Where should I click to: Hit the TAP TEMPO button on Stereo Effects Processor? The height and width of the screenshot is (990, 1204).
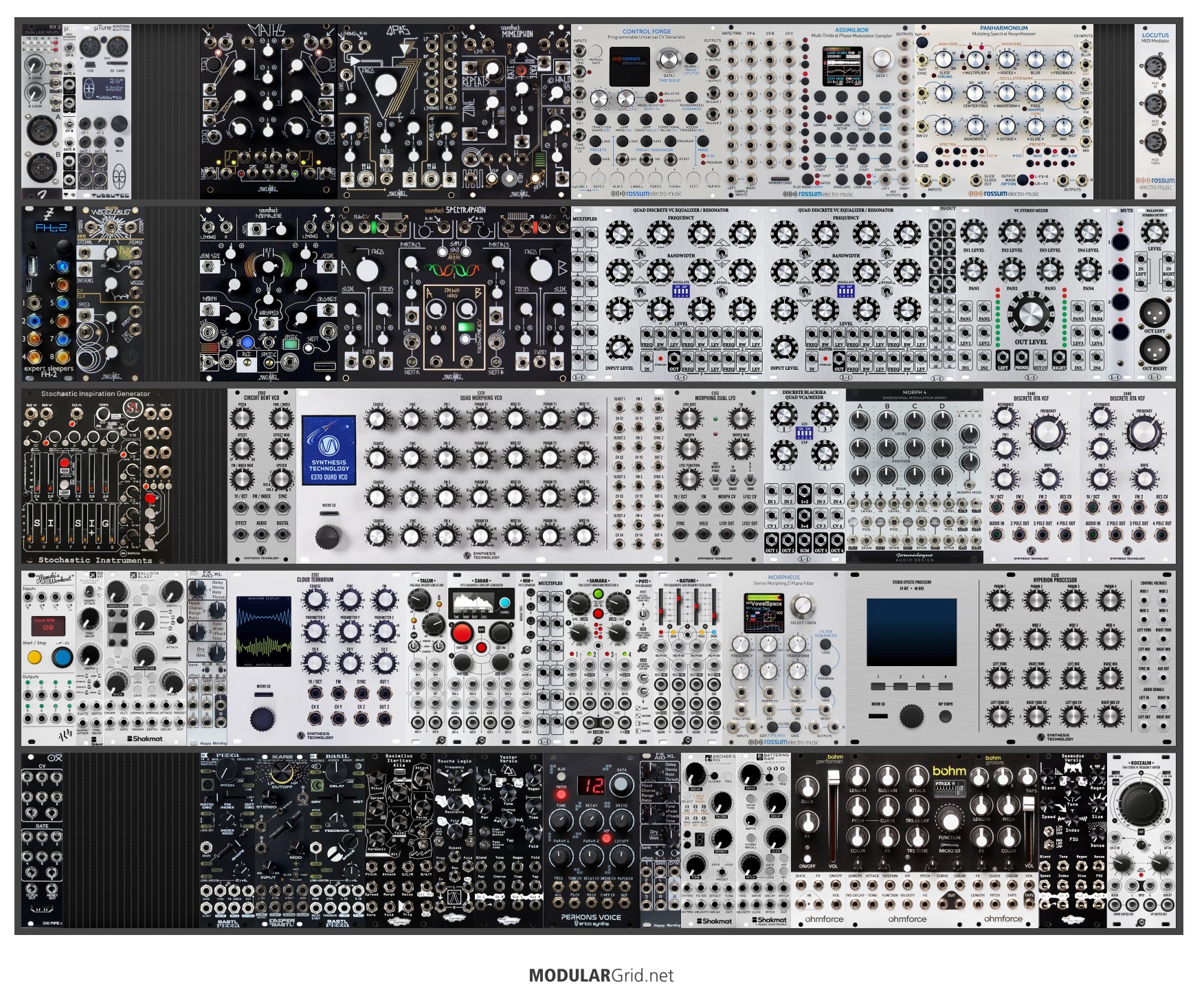click(x=946, y=716)
